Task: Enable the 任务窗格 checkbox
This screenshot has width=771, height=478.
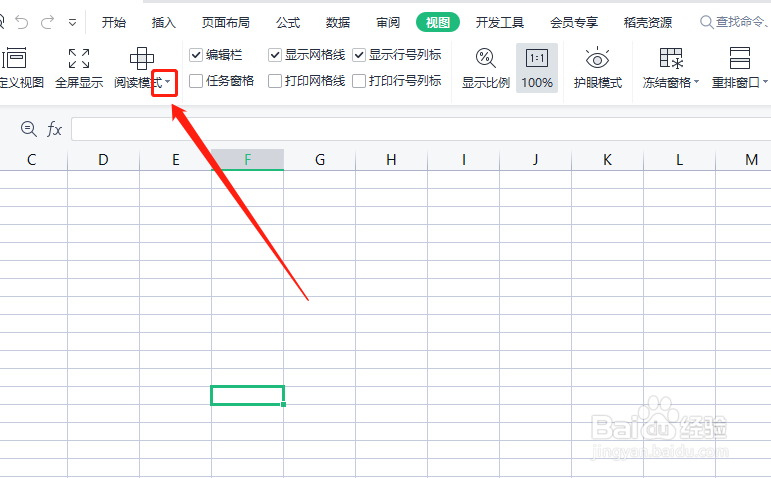Action: 196,81
